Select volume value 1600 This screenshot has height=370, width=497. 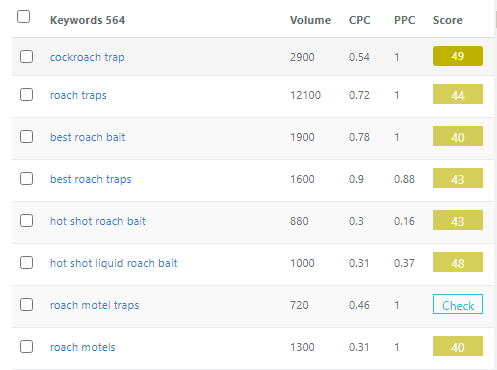[x=302, y=179]
